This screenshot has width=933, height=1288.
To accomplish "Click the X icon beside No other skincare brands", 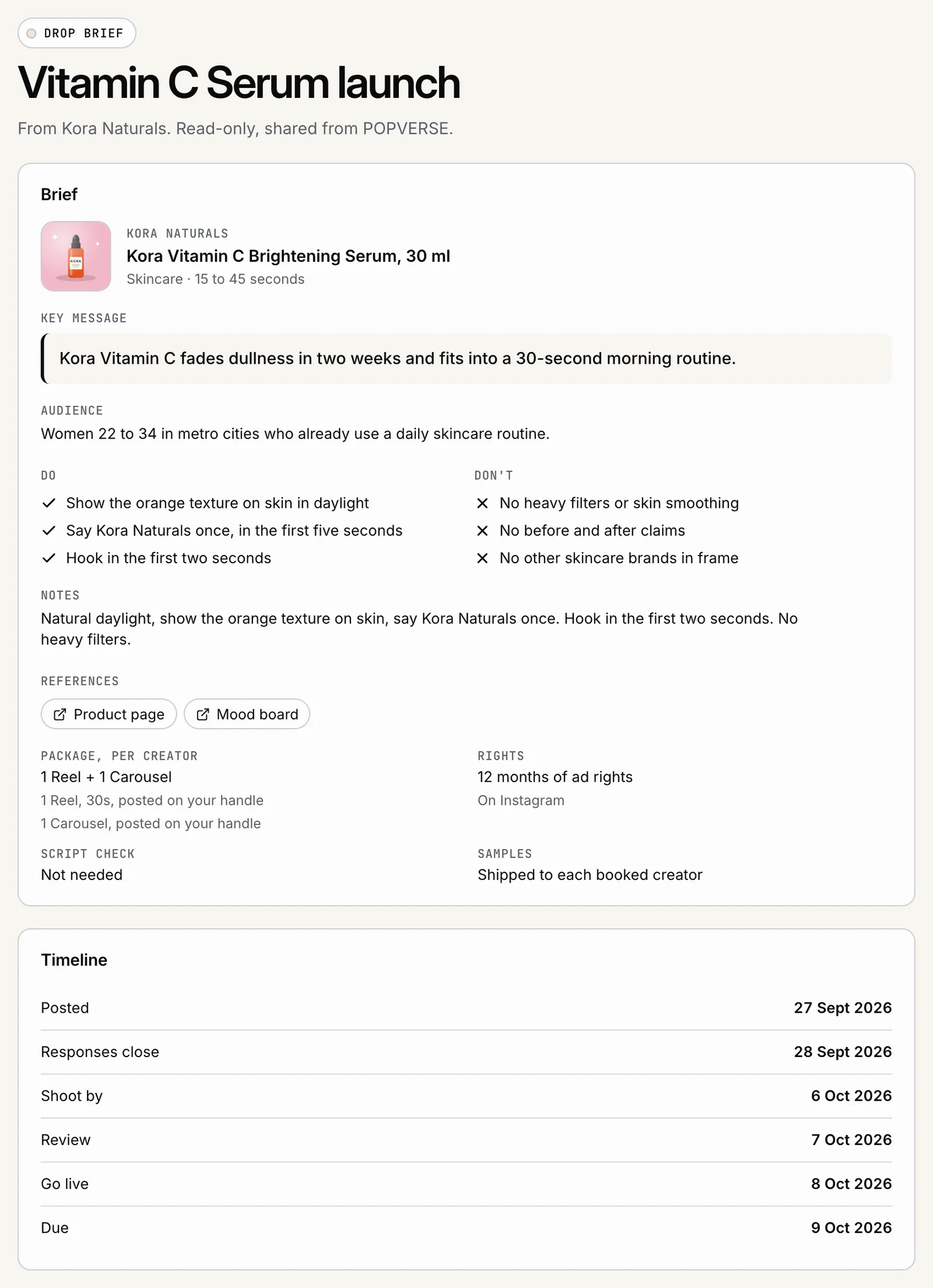I will coord(482,559).
